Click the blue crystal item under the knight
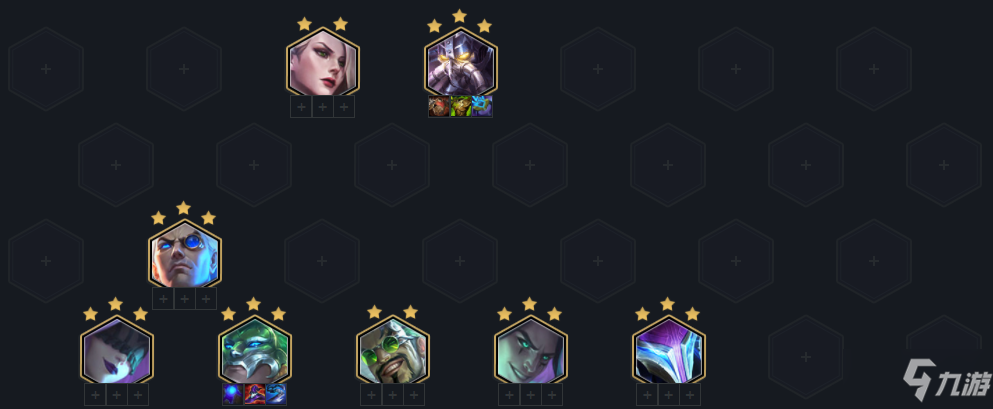This screenshot has width=993, height=409. click(x=482, y=107)
